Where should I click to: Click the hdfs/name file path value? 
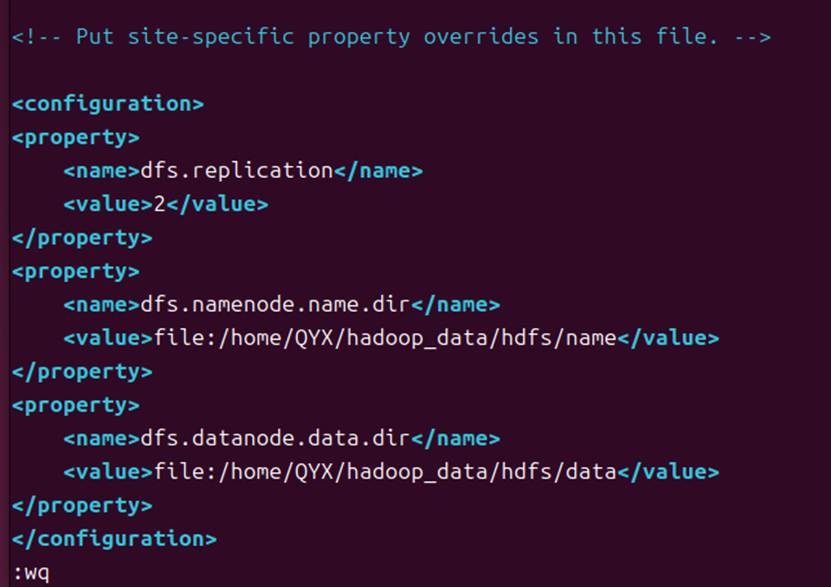[x=385, y=338]
